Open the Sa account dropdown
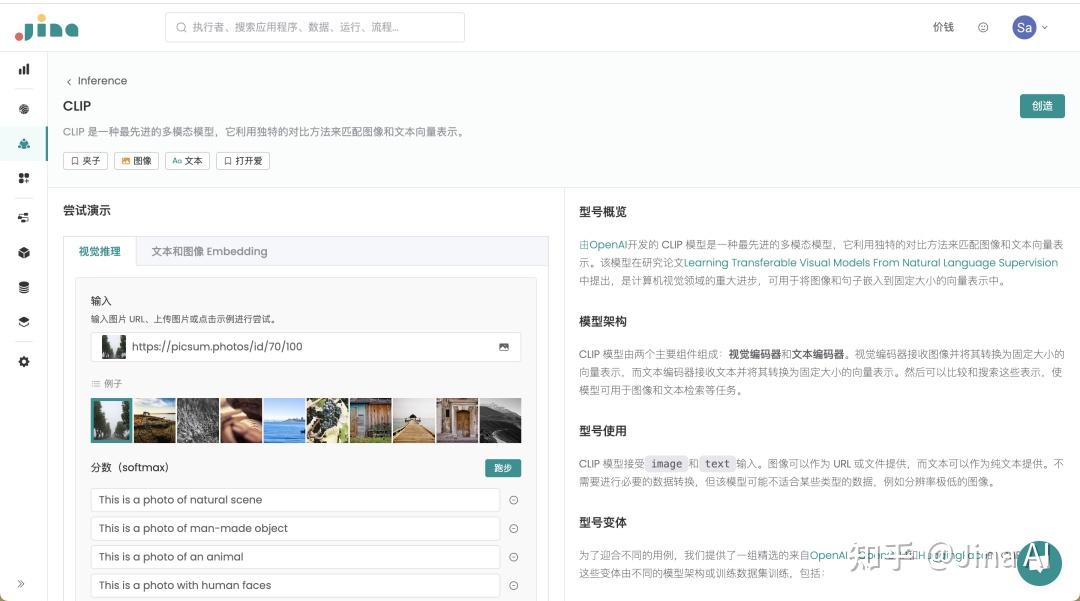The height and width of the screenshot is (601, 1080). tap(1030, 27)
